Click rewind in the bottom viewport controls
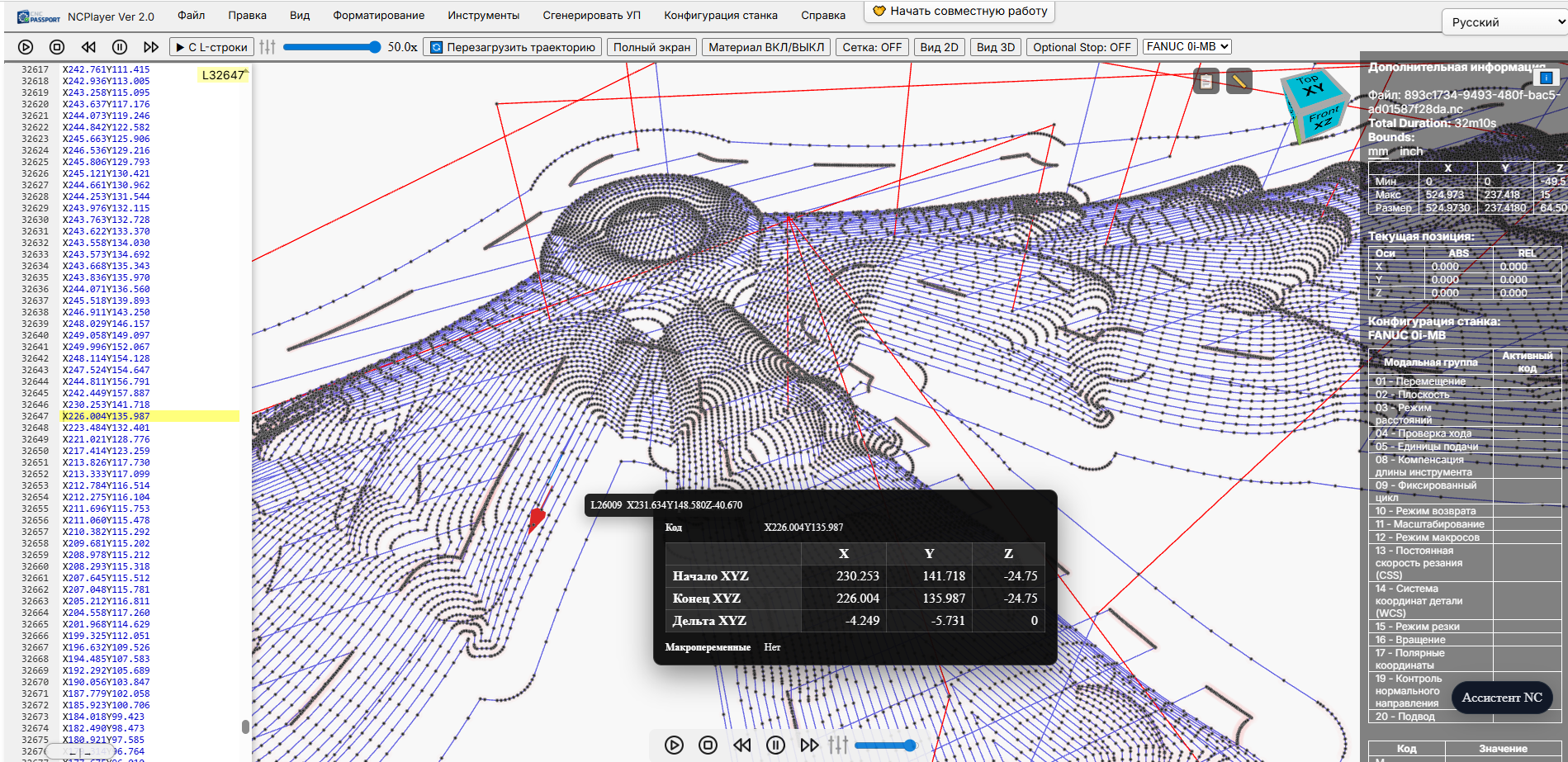The width and height of the screenshot is (1568, 762). pos(741,745)
